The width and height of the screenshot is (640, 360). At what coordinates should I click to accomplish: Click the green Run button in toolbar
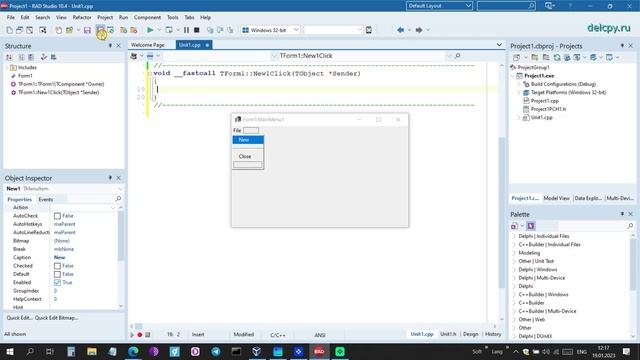pyautogui.click(x=150, y=30)
